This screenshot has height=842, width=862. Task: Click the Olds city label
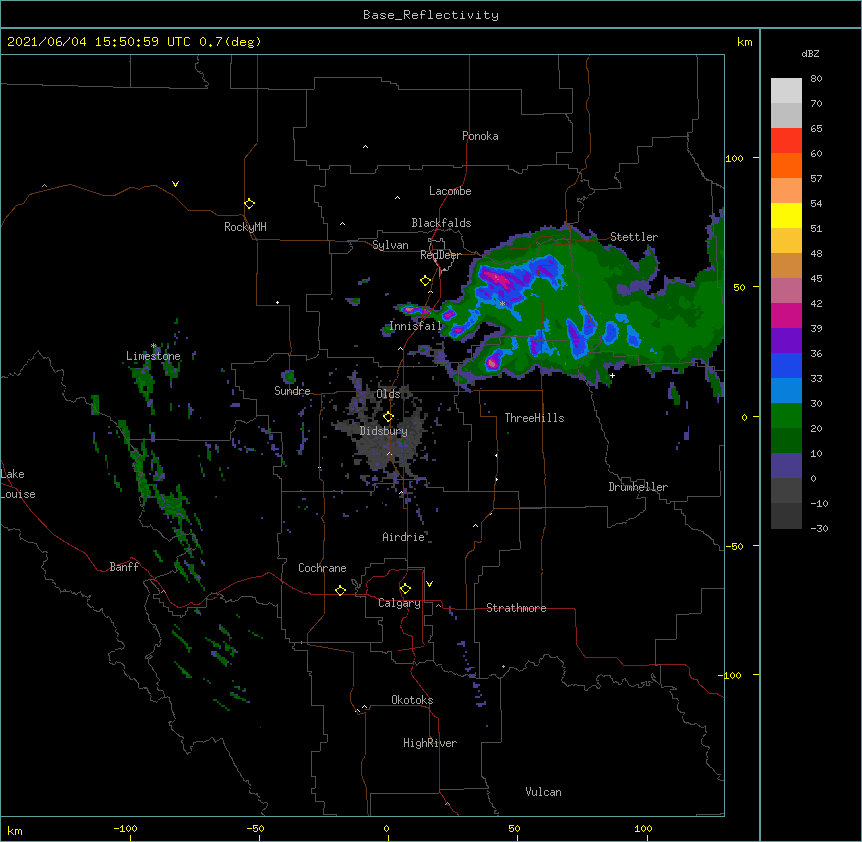coord(388,394)
